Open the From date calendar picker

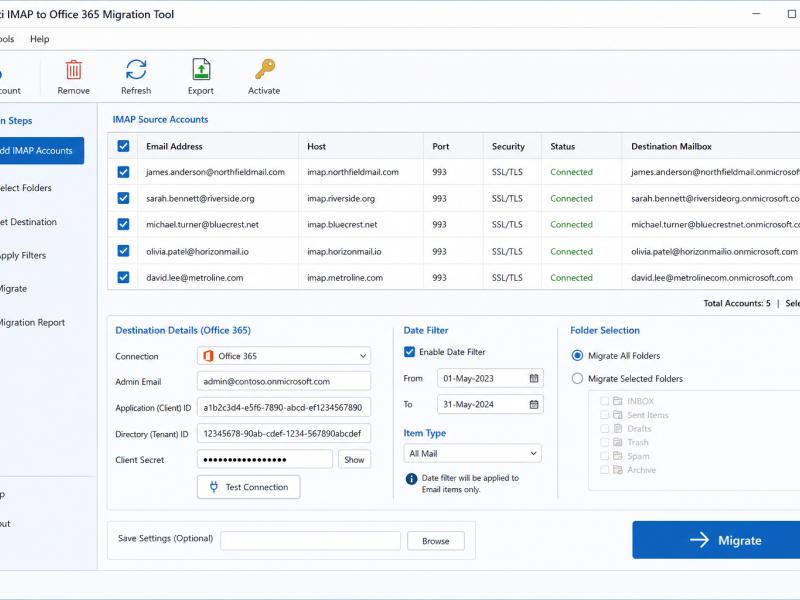(x=534, y=379)
